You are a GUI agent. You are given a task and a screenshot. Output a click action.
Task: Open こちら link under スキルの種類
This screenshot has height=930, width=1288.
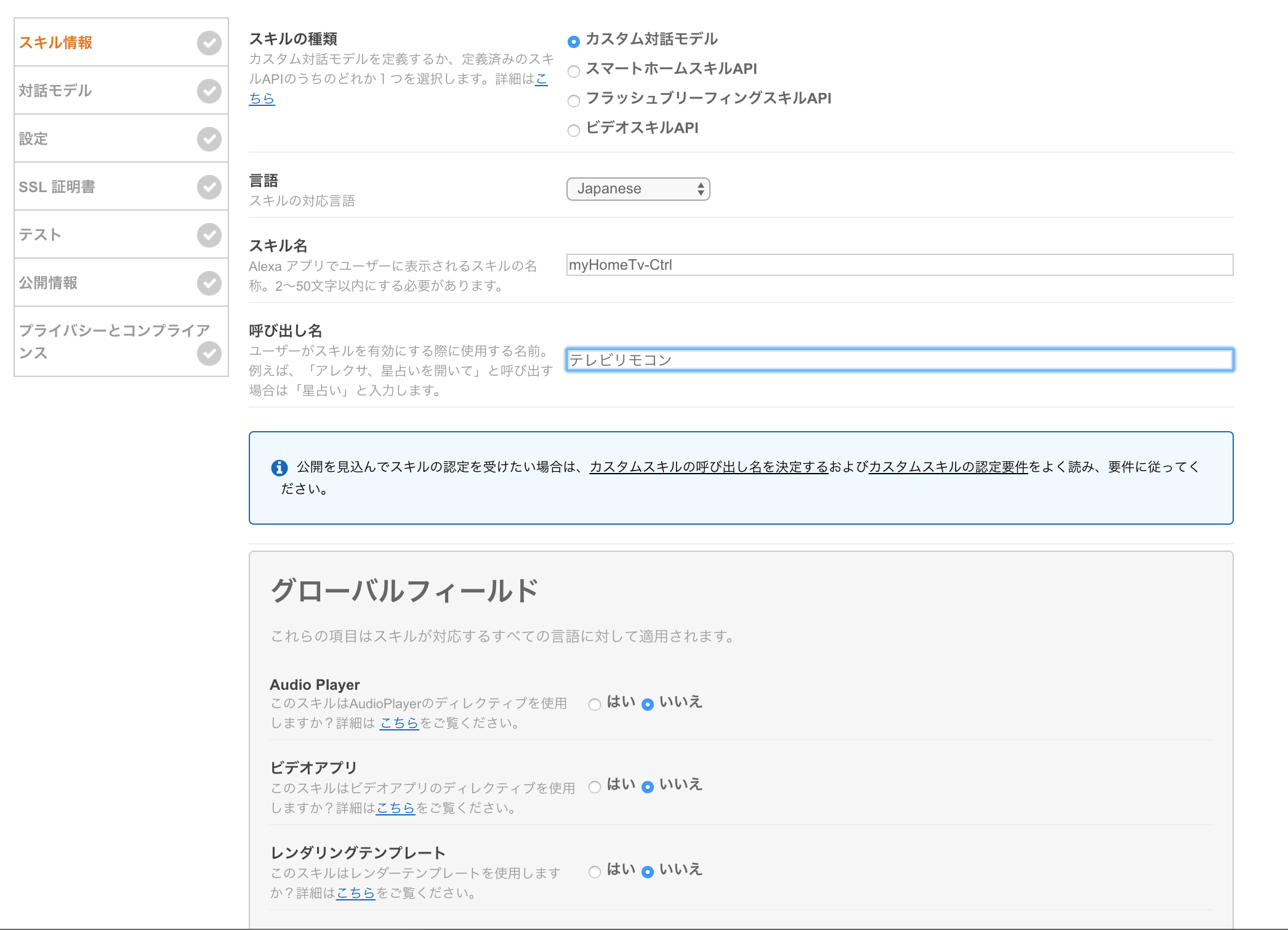[x=262, y=98]
